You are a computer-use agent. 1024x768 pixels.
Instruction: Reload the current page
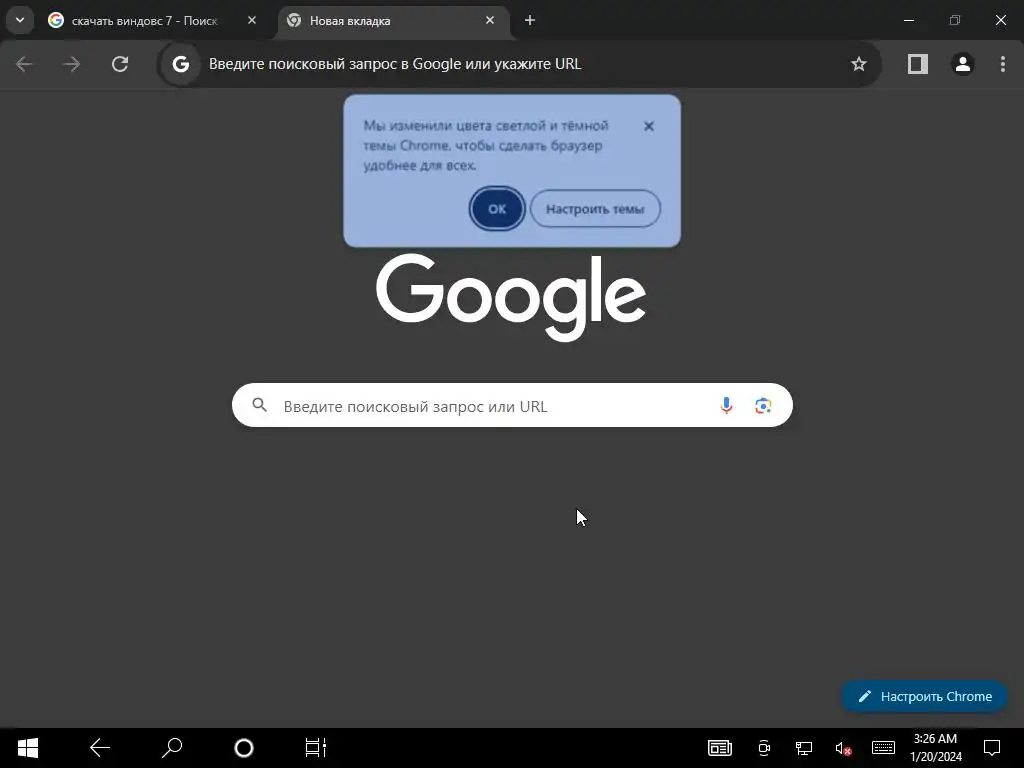pos(120,64)
